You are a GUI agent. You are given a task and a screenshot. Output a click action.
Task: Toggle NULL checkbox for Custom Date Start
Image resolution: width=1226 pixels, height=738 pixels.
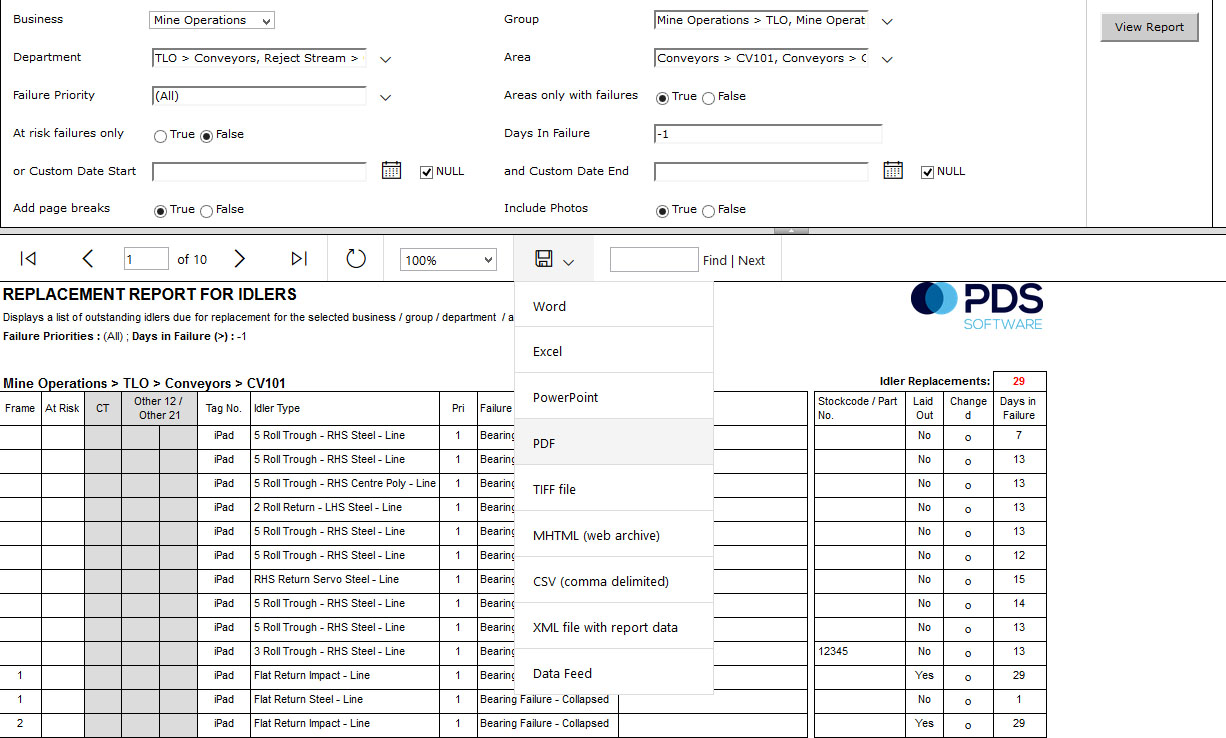(426, 171)
